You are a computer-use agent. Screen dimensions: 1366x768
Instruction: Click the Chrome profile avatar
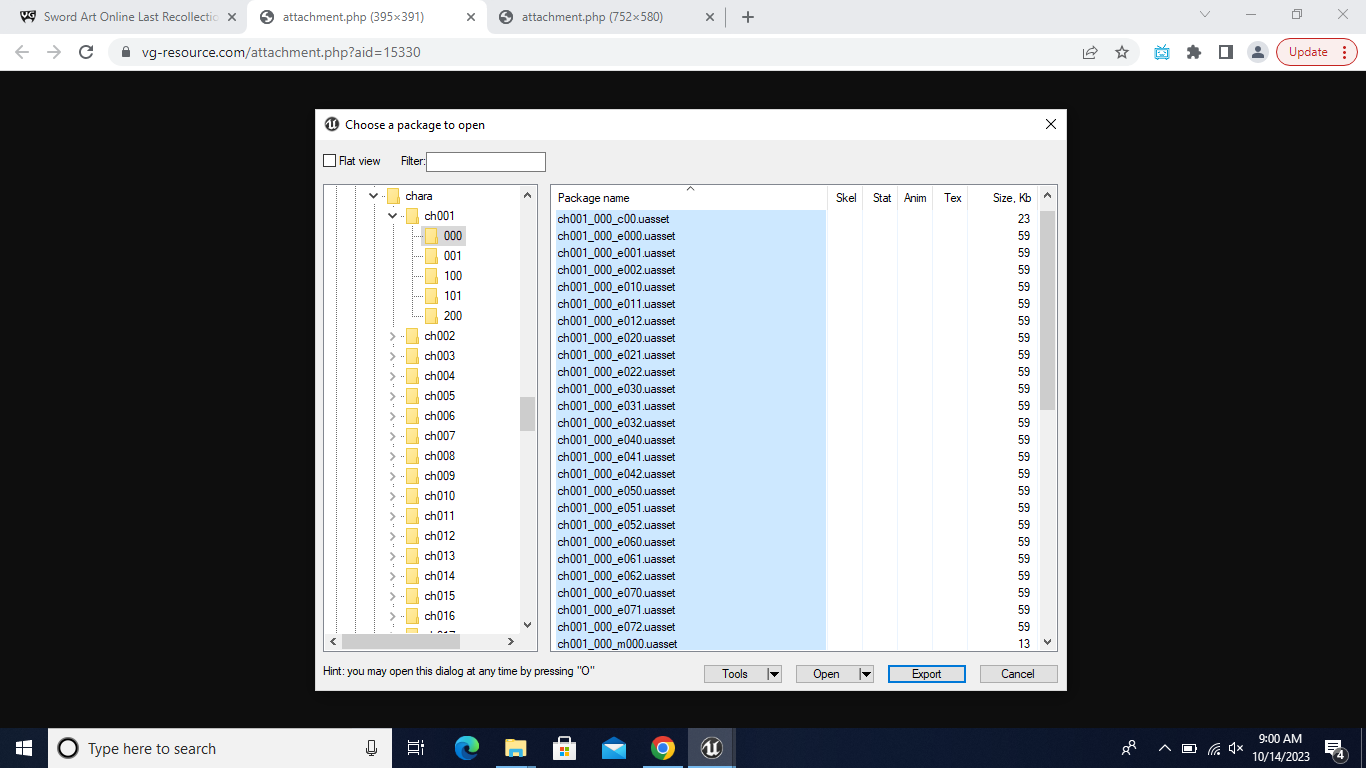[1258, 52]
